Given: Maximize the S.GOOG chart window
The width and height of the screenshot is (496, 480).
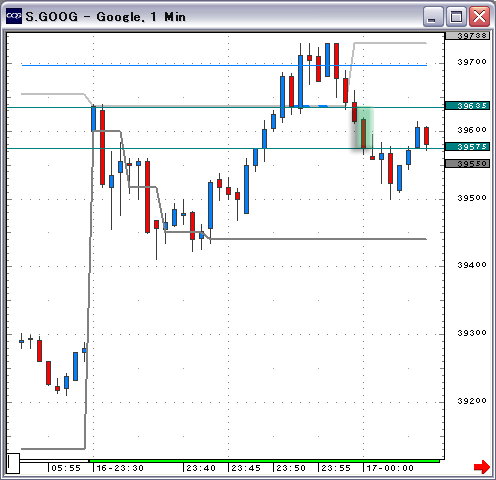Looking at the screenshot, I should click(x=456, y=16).
